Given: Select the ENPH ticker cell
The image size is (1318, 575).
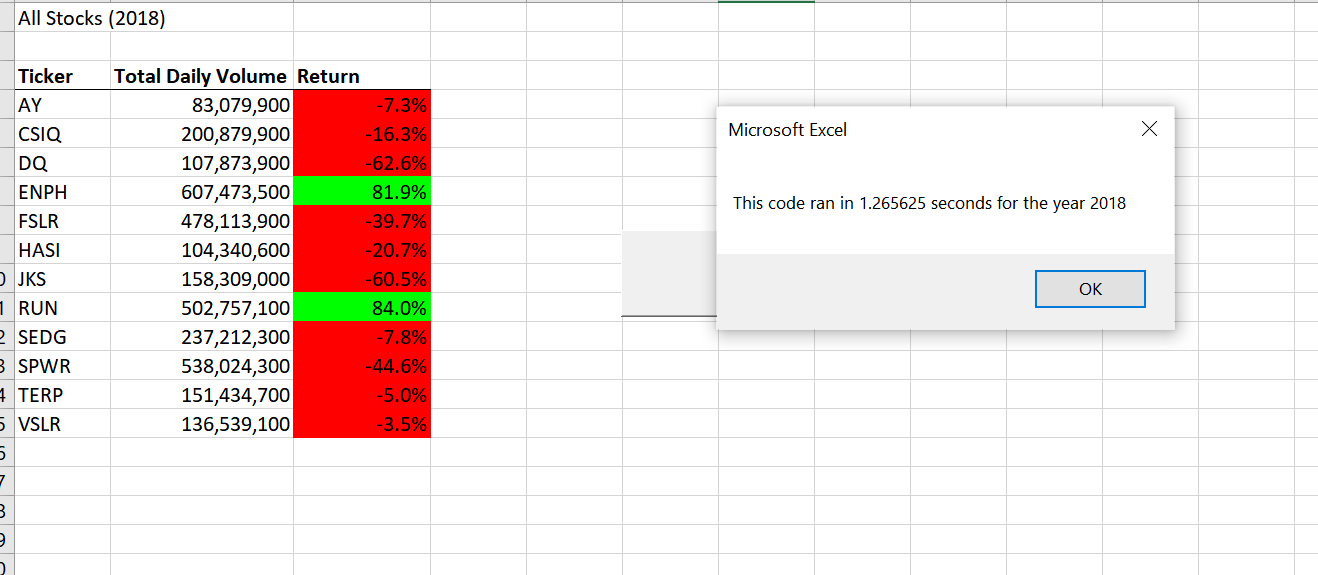Looking at the screenshot, I should 63,192.
